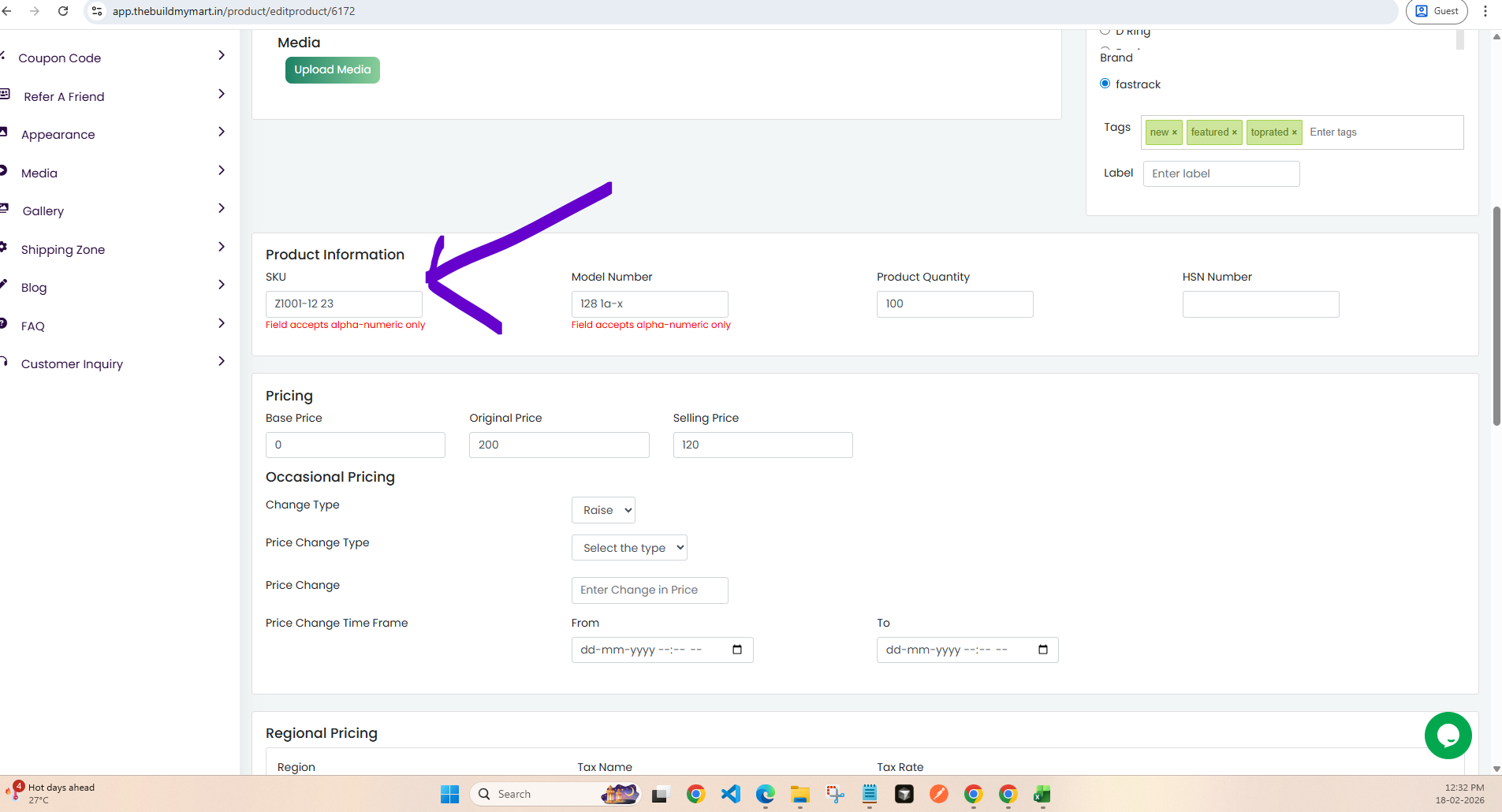Expand the Refer A Friend chevron
This screenshot has width=1502, height=812.
coord(222,94)
